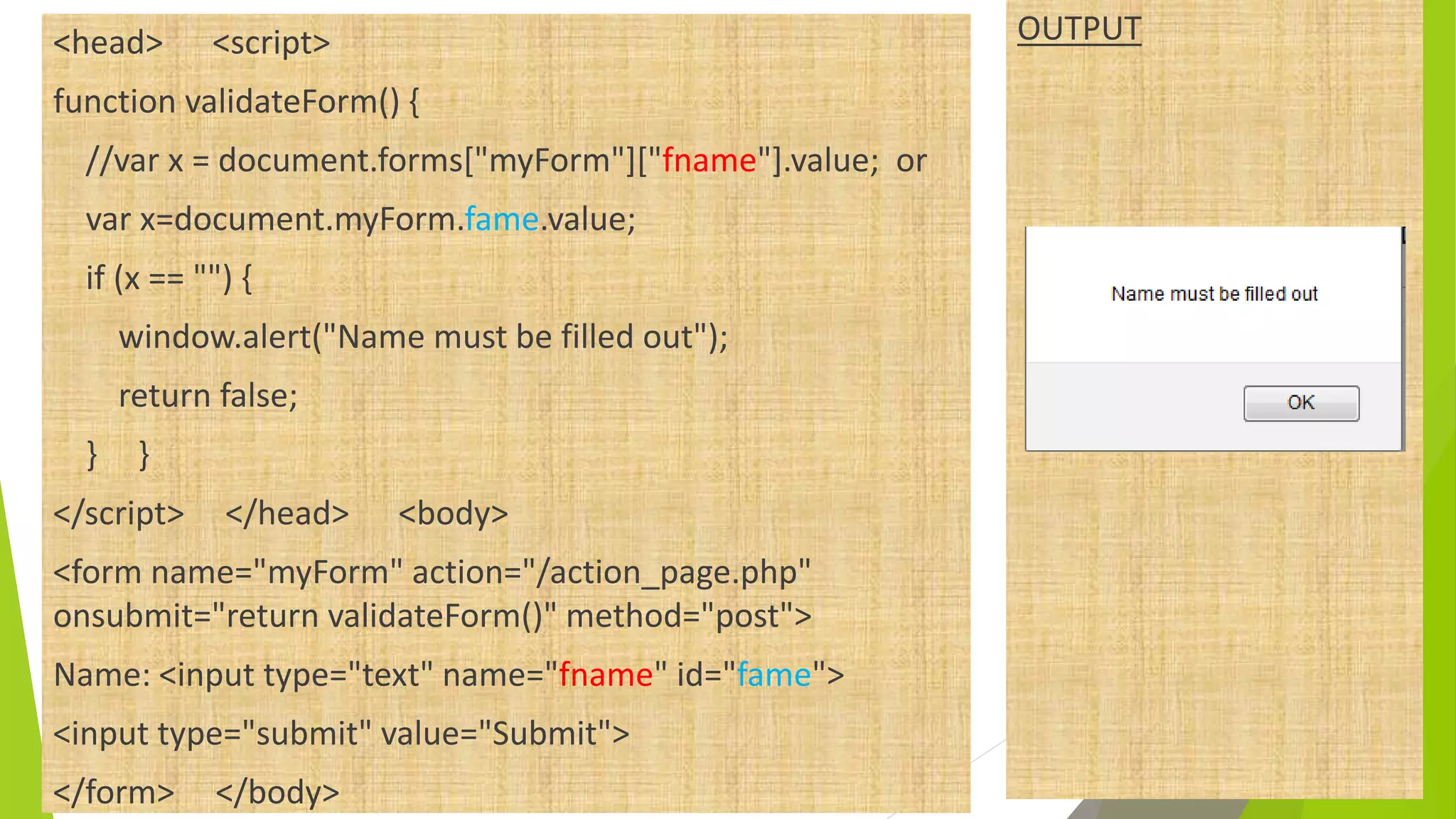Click the closing '</body>' tag
Viewport: 1456px width, 819px height.
(277, 793)
